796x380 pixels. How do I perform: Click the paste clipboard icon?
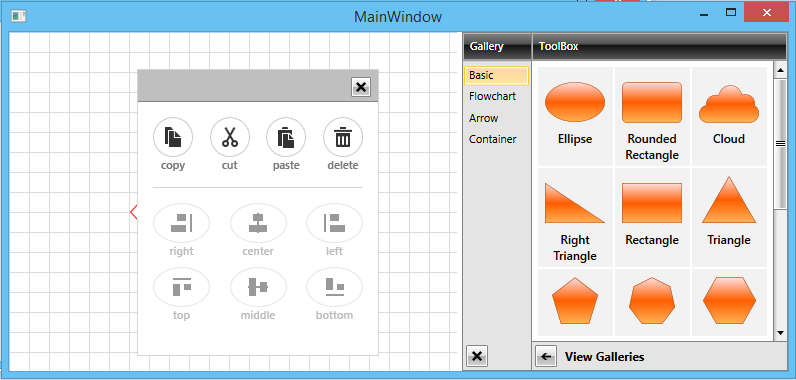click(286, 137)
